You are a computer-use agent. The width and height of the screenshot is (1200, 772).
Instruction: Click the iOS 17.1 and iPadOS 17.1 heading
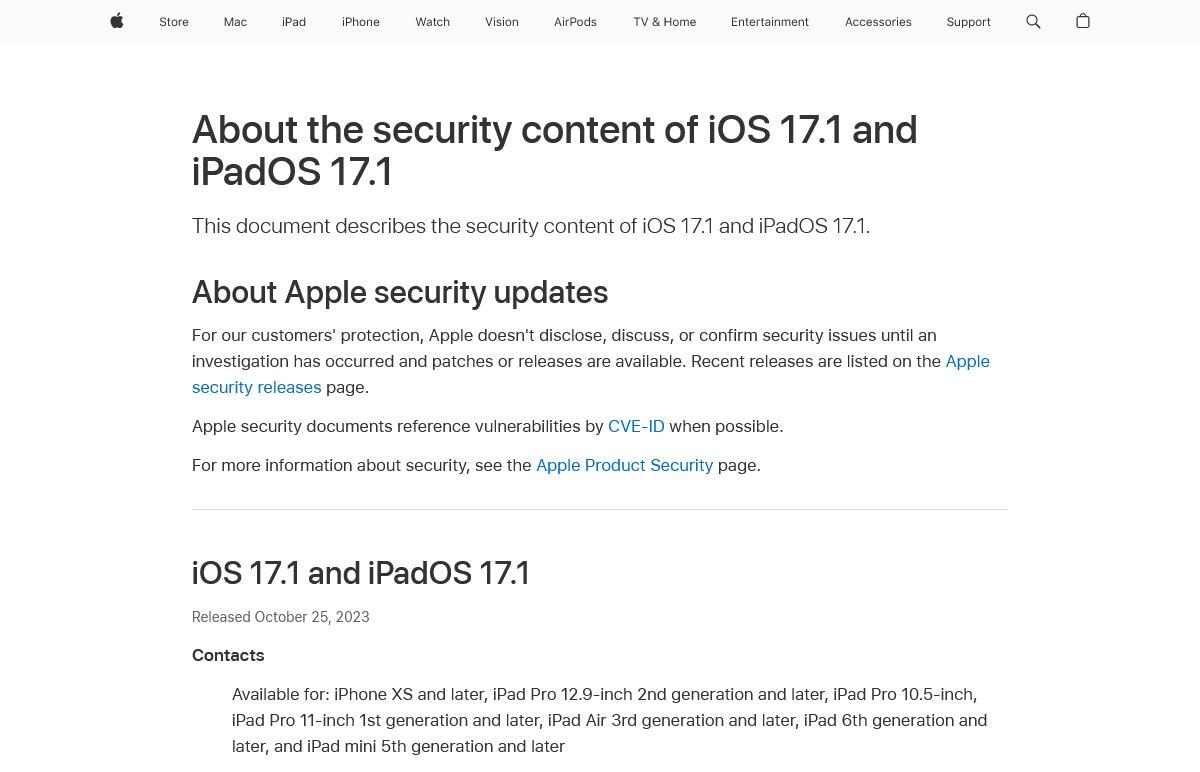[361, 573]
